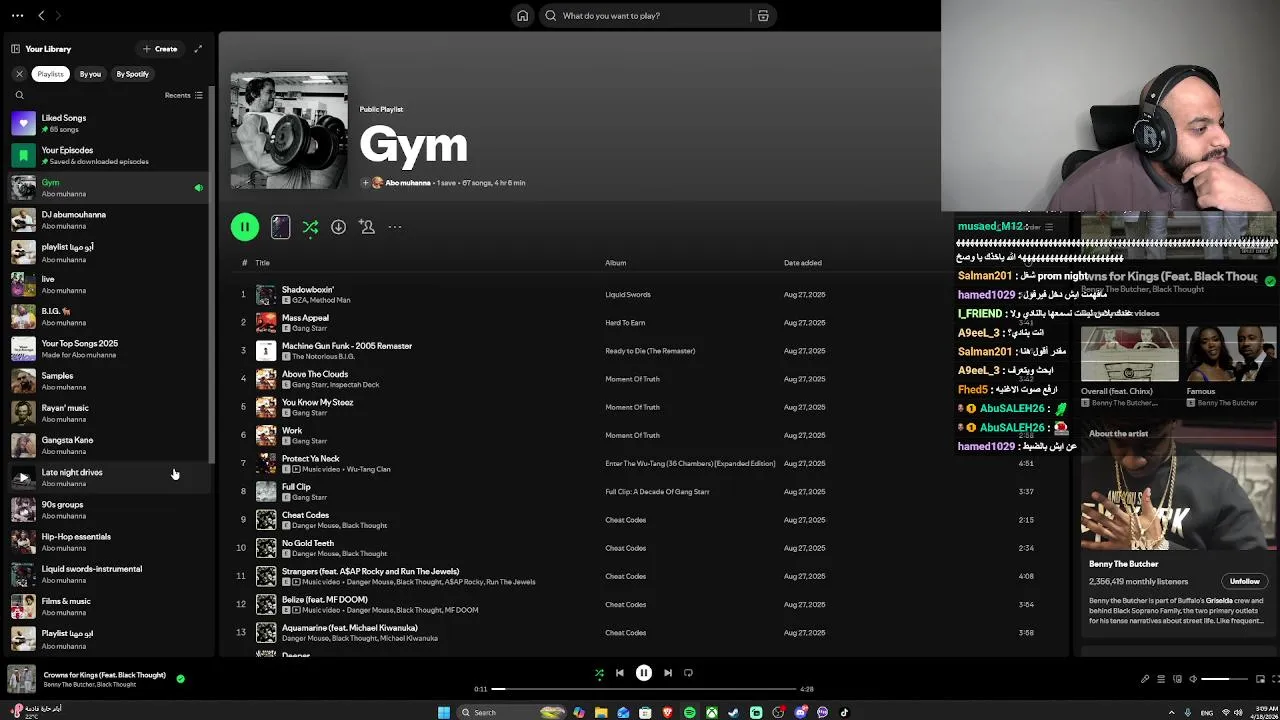This screenshot has width=1280, height=720.
Task: Play Shadowboxin' track
Action: 242,294
